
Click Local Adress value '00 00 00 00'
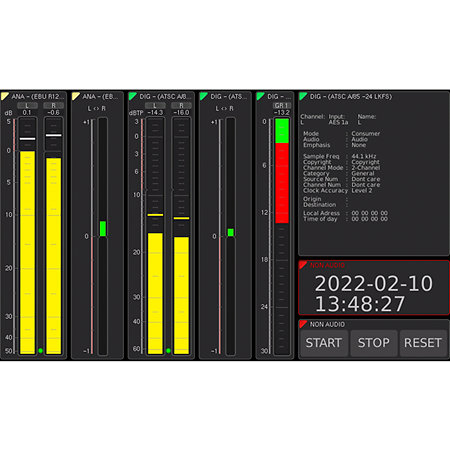pyautogui.click(x=370, y=213)
